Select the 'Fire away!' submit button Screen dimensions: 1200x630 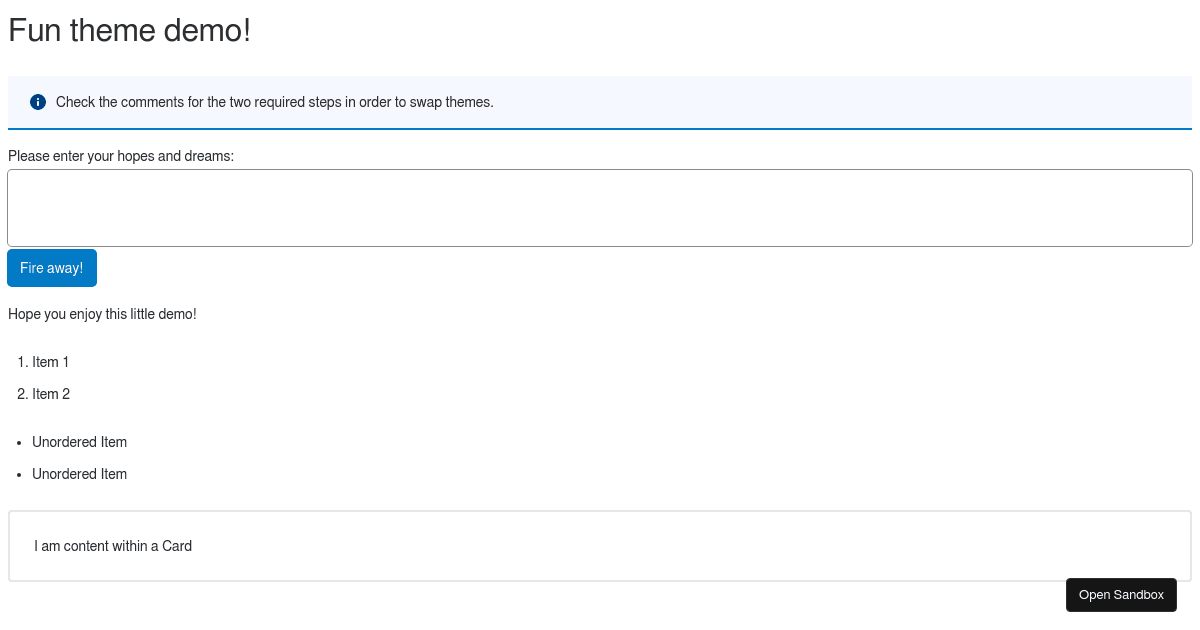pyautogui.click(x=51, y=268)
